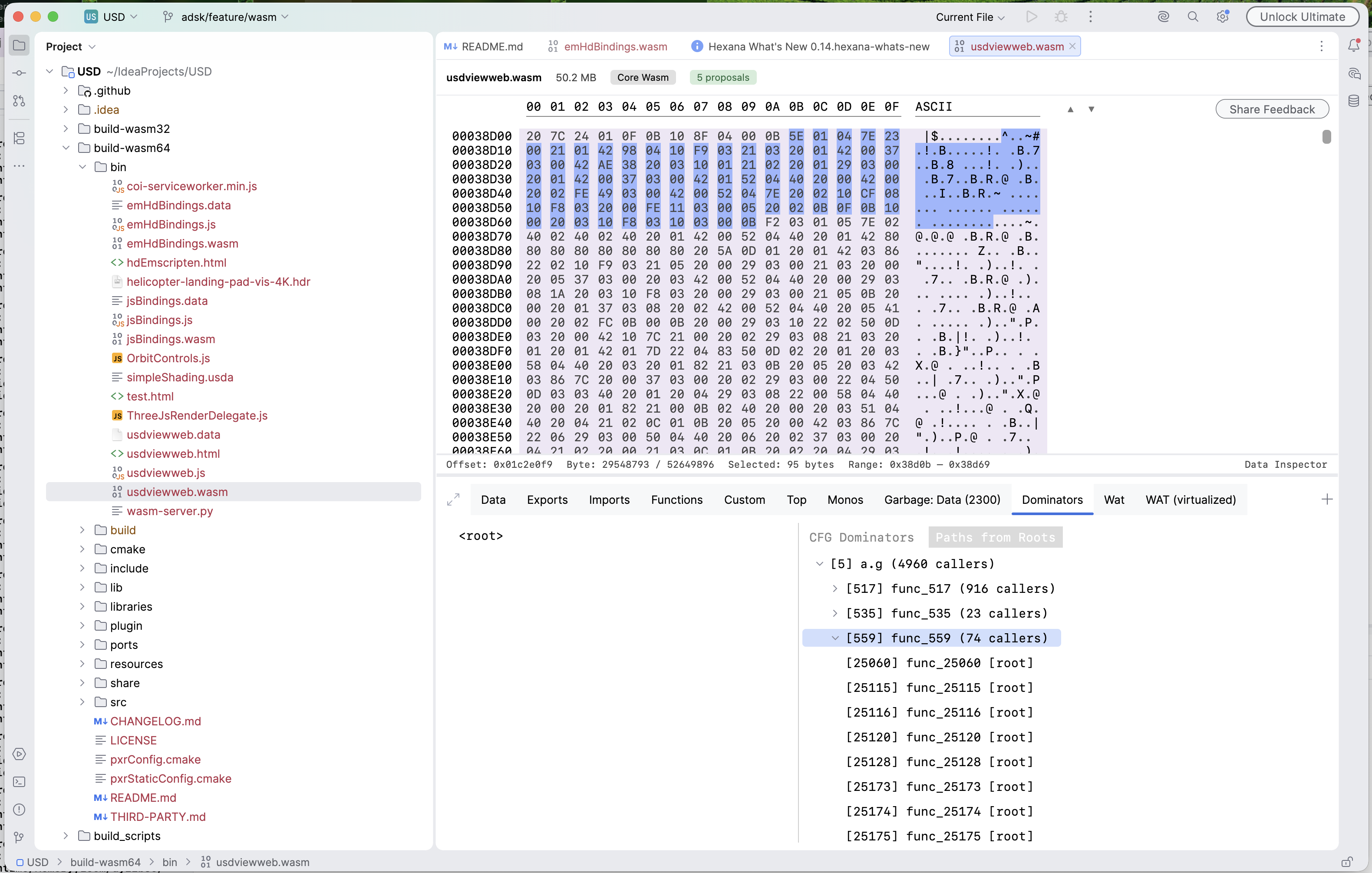This screenshot has height=873, width=1372.
Task: Collapse the build-wasm64 folder
Action: tap(66, 148)
